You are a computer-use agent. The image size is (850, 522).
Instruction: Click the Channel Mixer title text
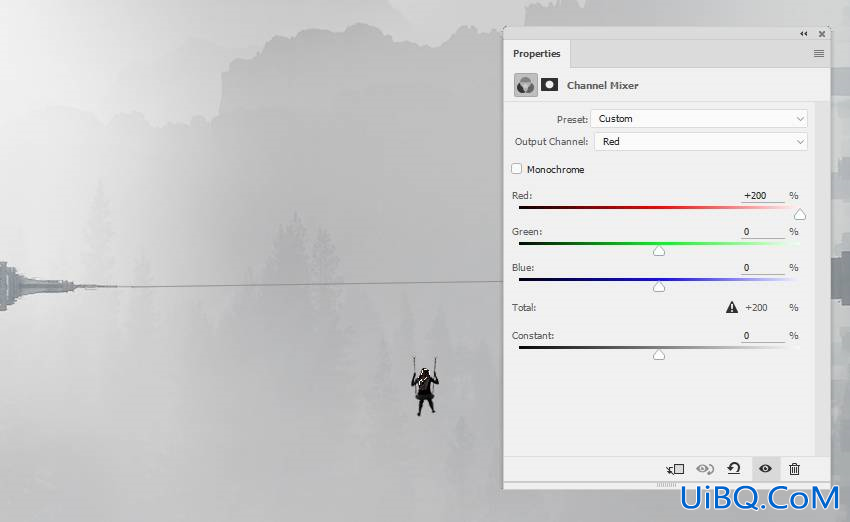pos(602,86)
